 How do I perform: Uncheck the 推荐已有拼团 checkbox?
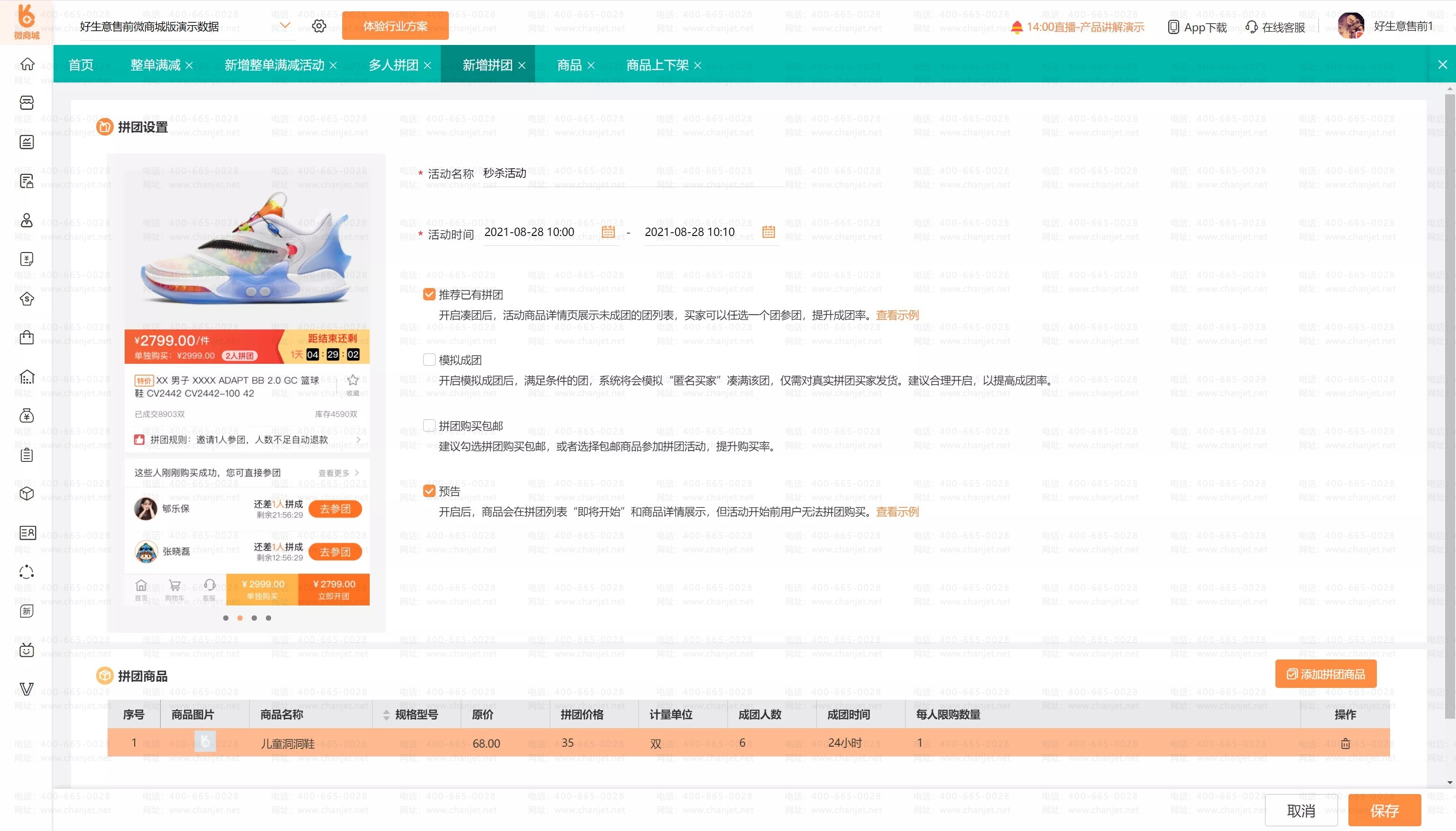tap(429, 295)
